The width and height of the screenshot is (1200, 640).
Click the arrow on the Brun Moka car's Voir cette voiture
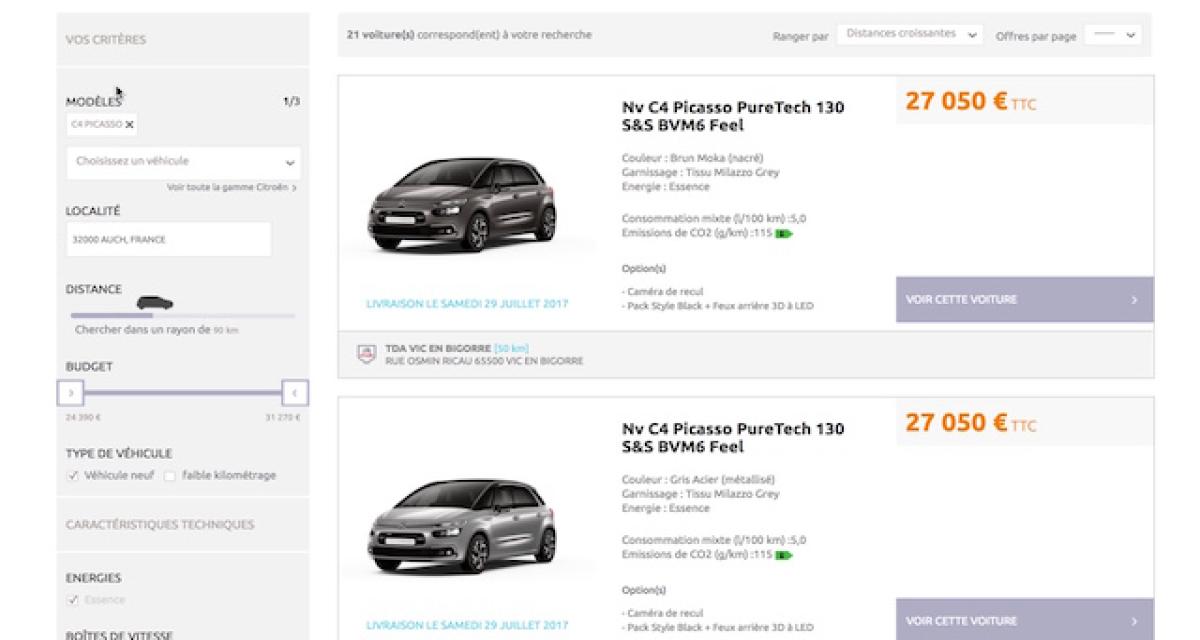(1133, 300)
